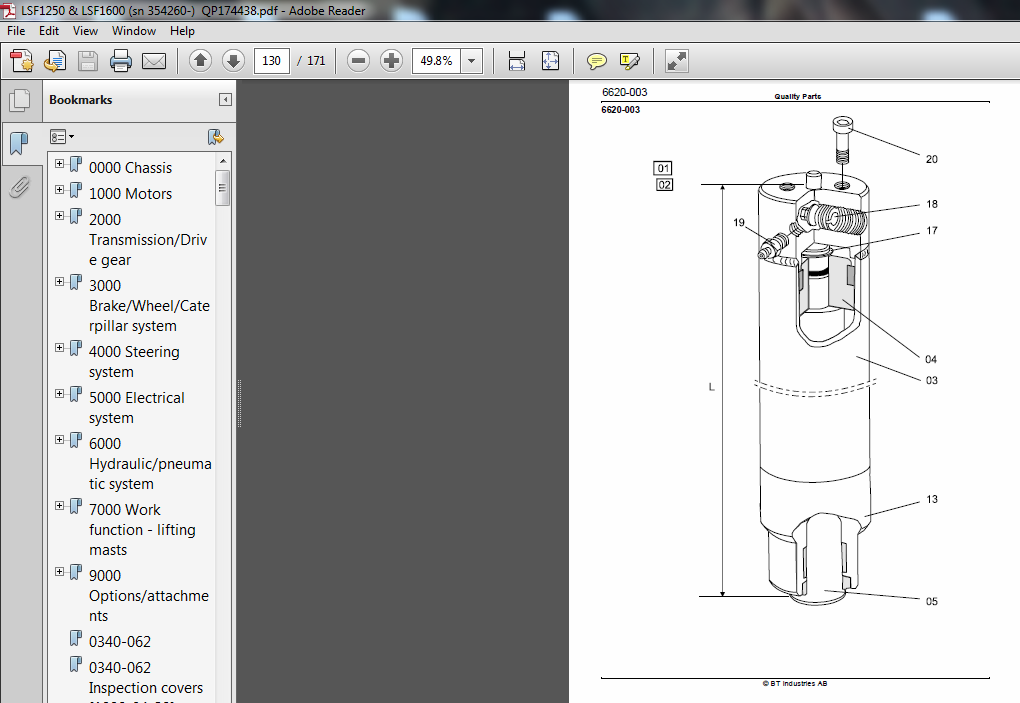Open the zoom level dropdown arrow
1020x703 pixels.
(x=472, y=61)
